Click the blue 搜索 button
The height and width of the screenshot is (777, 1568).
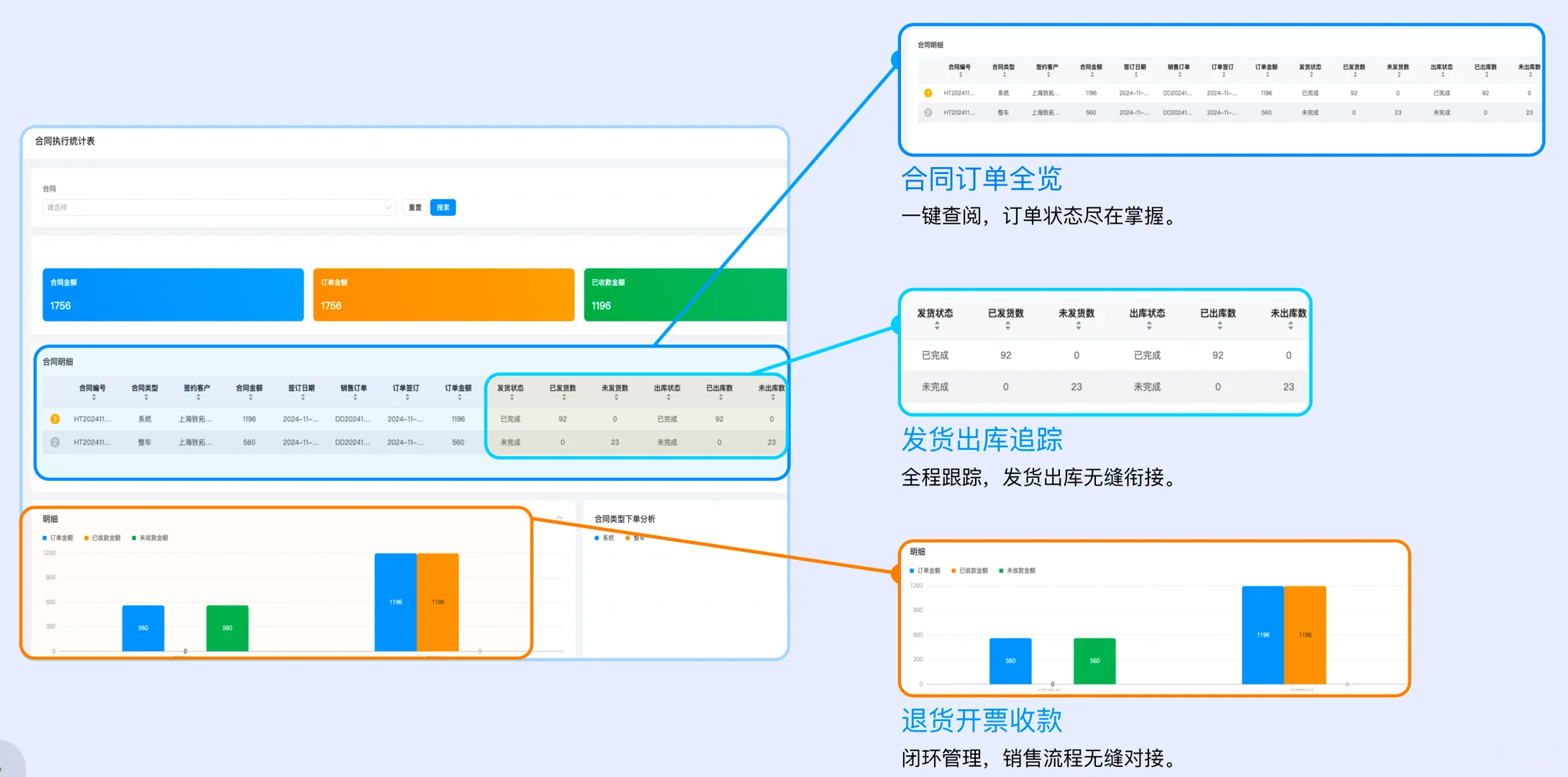[x=443, y=207]
